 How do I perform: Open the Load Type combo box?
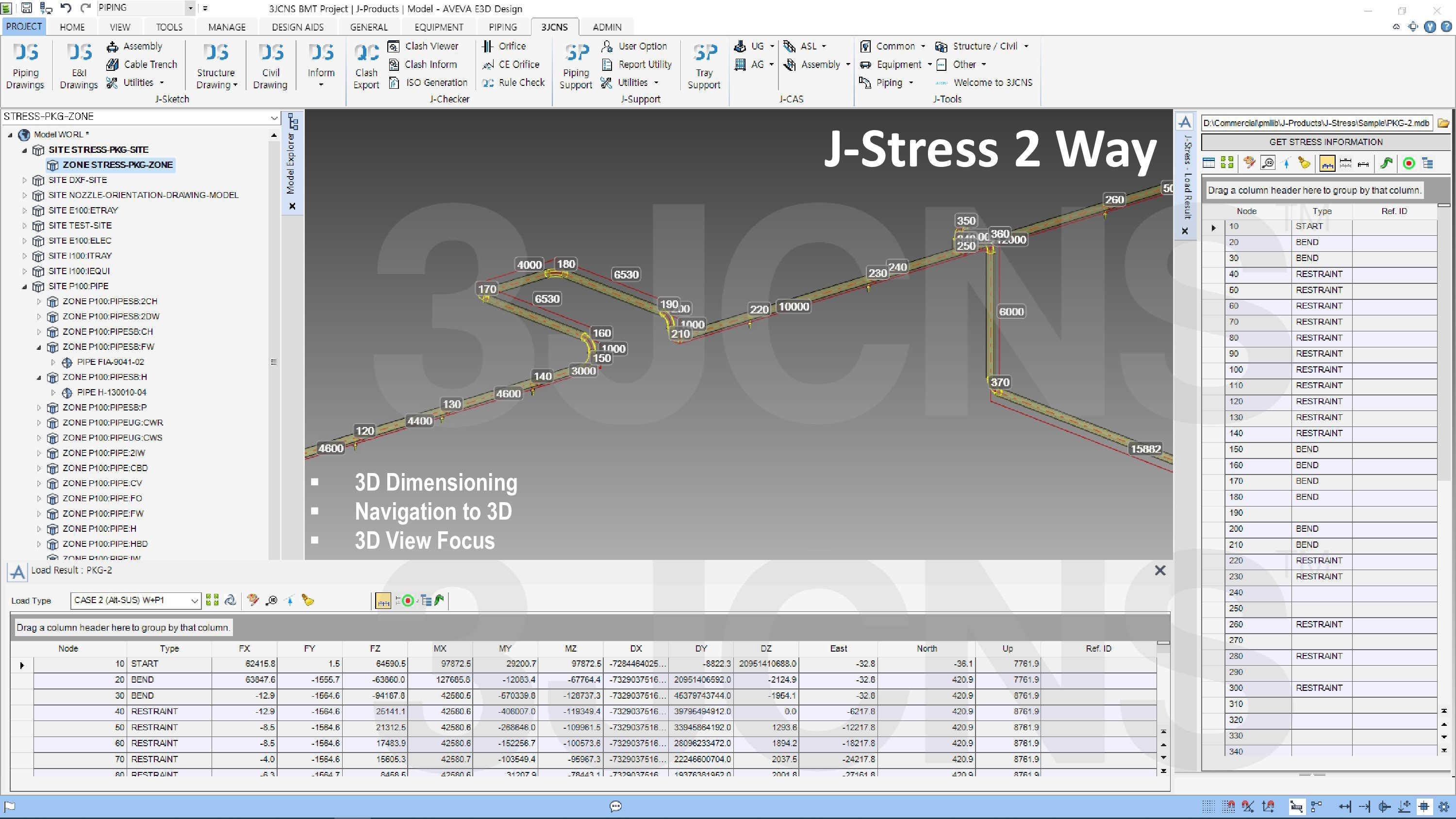tap(135, 600)
